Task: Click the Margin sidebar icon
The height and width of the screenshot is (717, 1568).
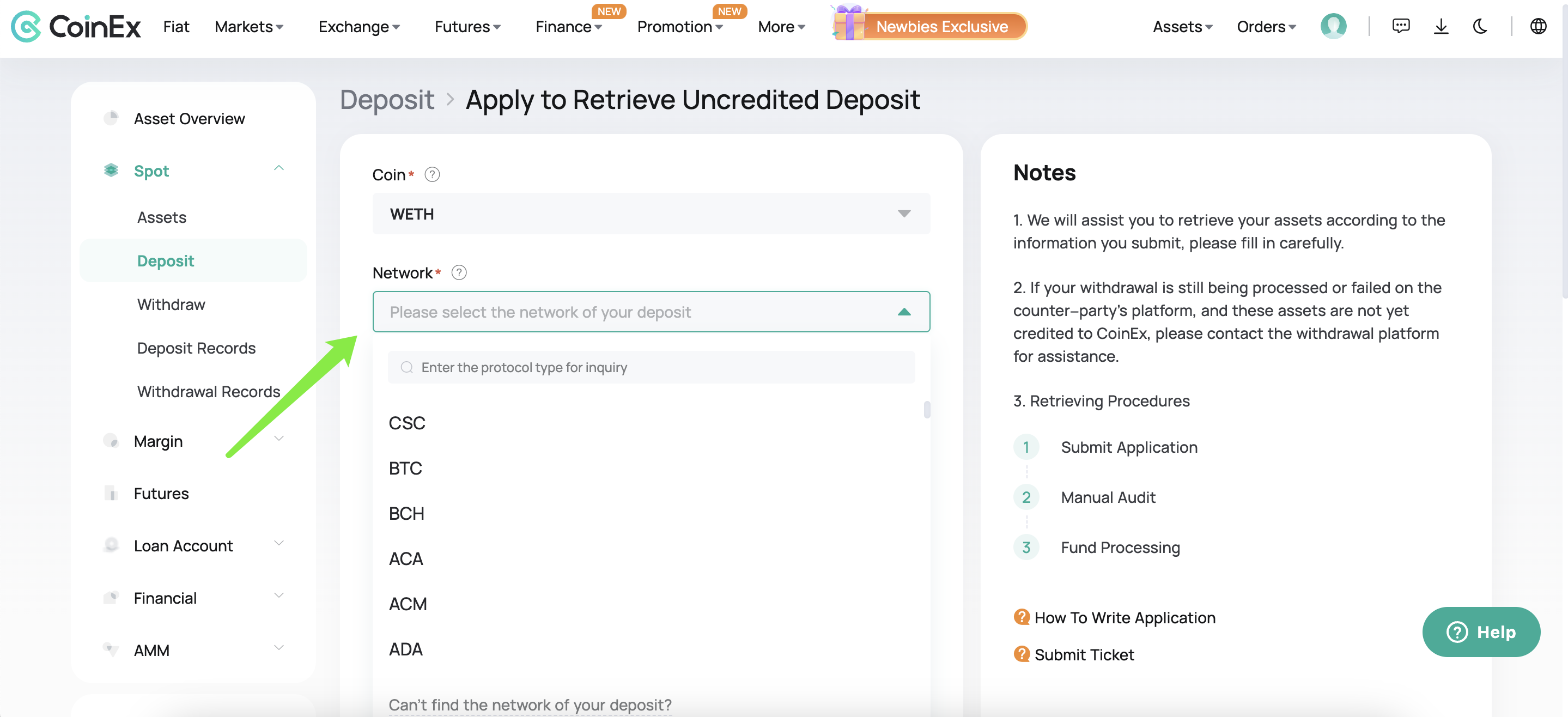Action: 111,441
